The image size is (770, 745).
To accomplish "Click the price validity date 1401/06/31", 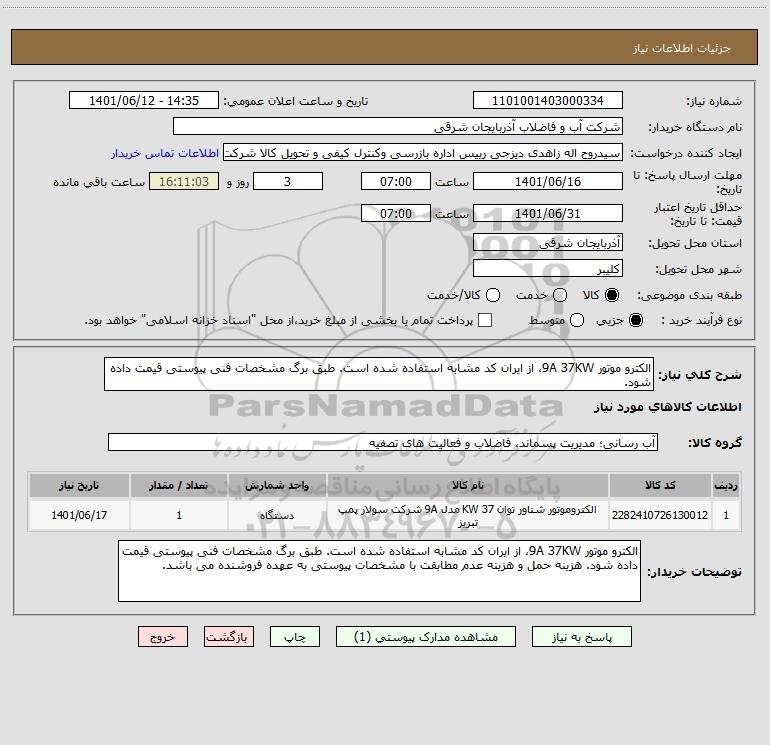I will click(548, 213).
